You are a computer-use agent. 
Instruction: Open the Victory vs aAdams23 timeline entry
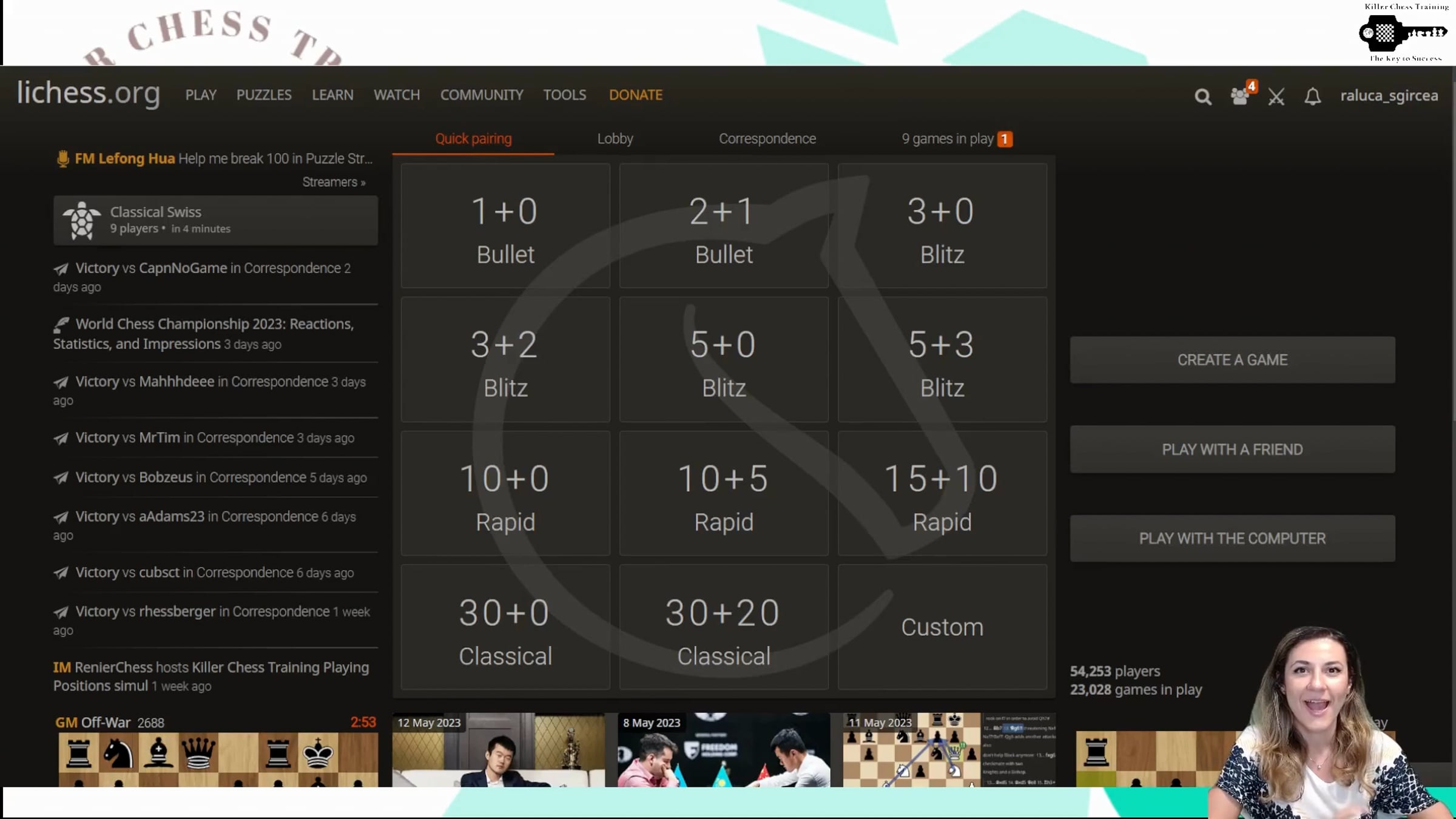(204, 526)
